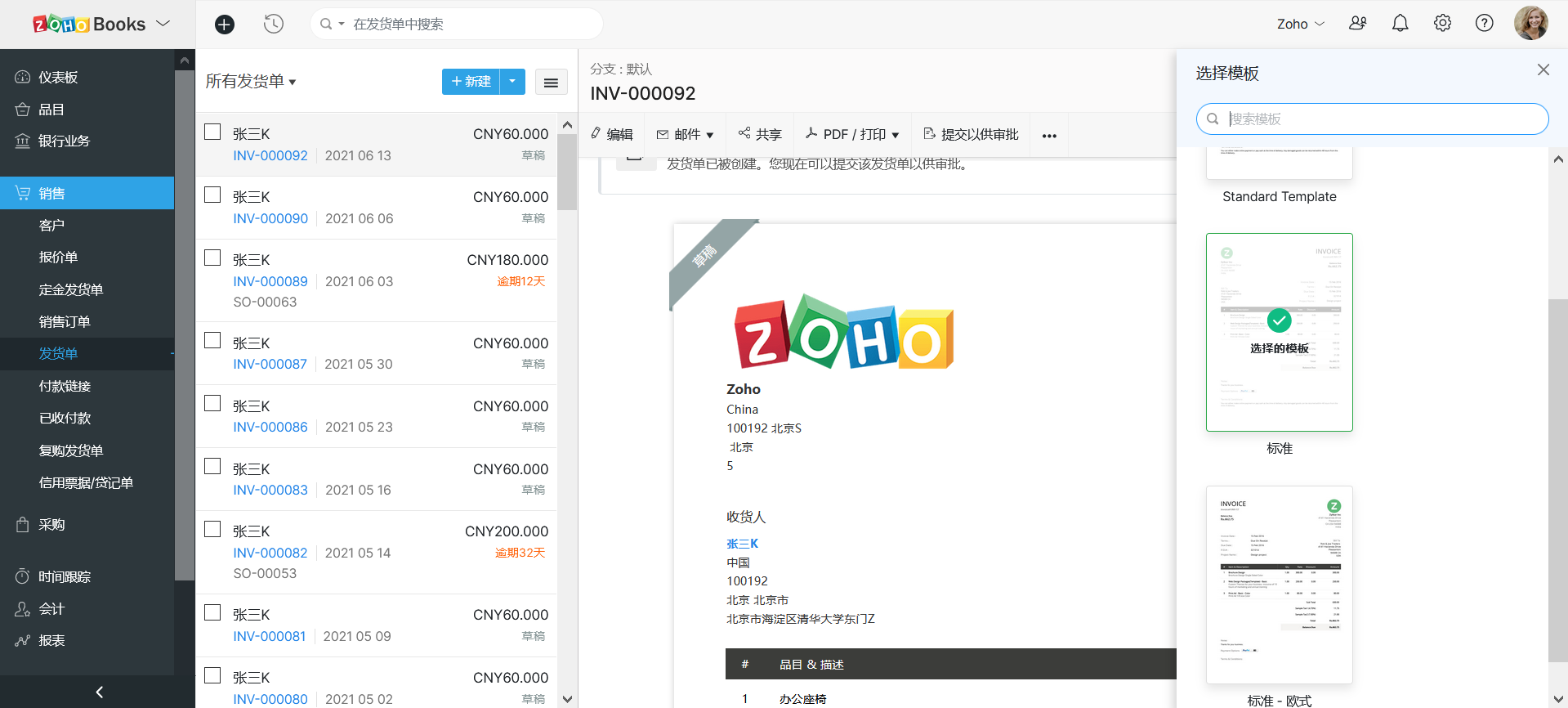Open the notifications bell
1568x708 pixels.
pos(1400,24)
